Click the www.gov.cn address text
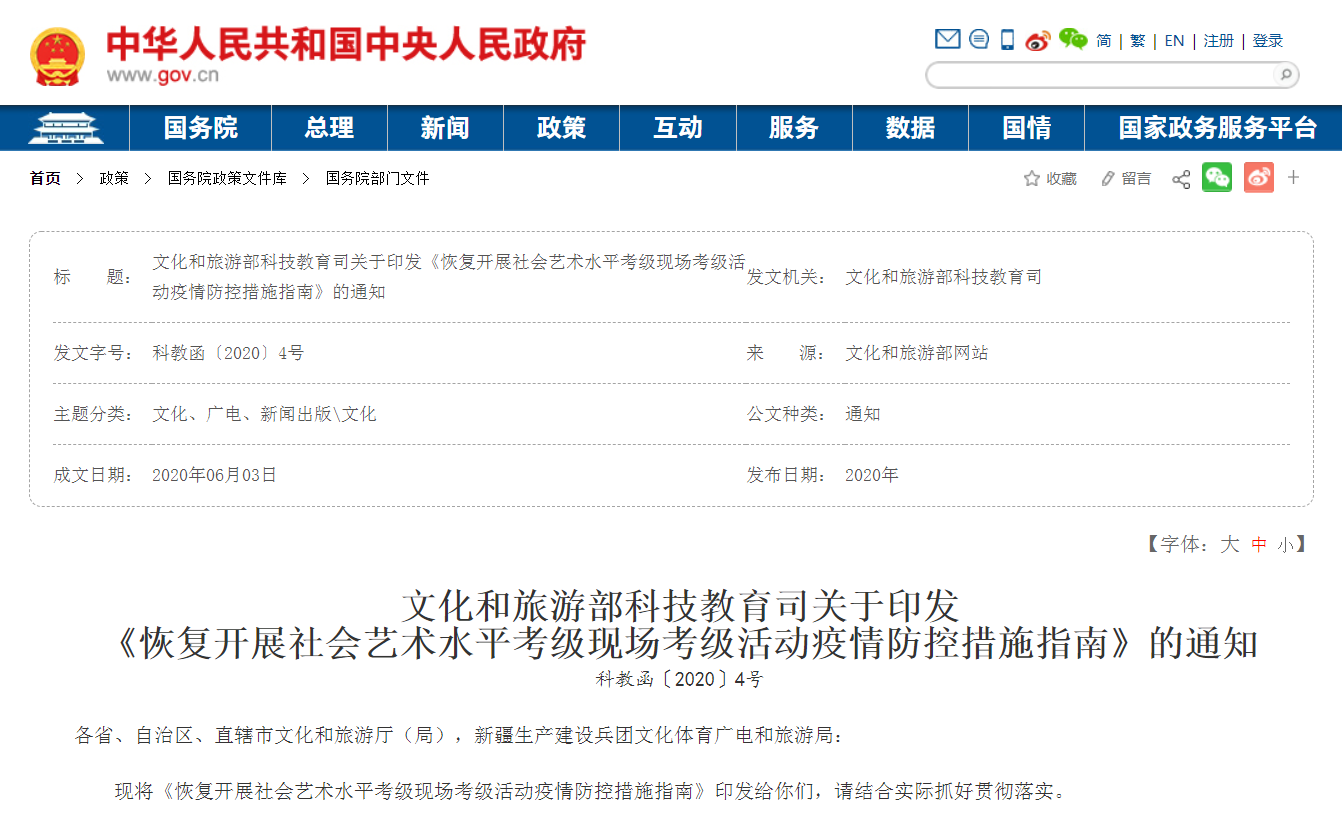Screen dimensions: 1342x823 (x=162, y=76)
